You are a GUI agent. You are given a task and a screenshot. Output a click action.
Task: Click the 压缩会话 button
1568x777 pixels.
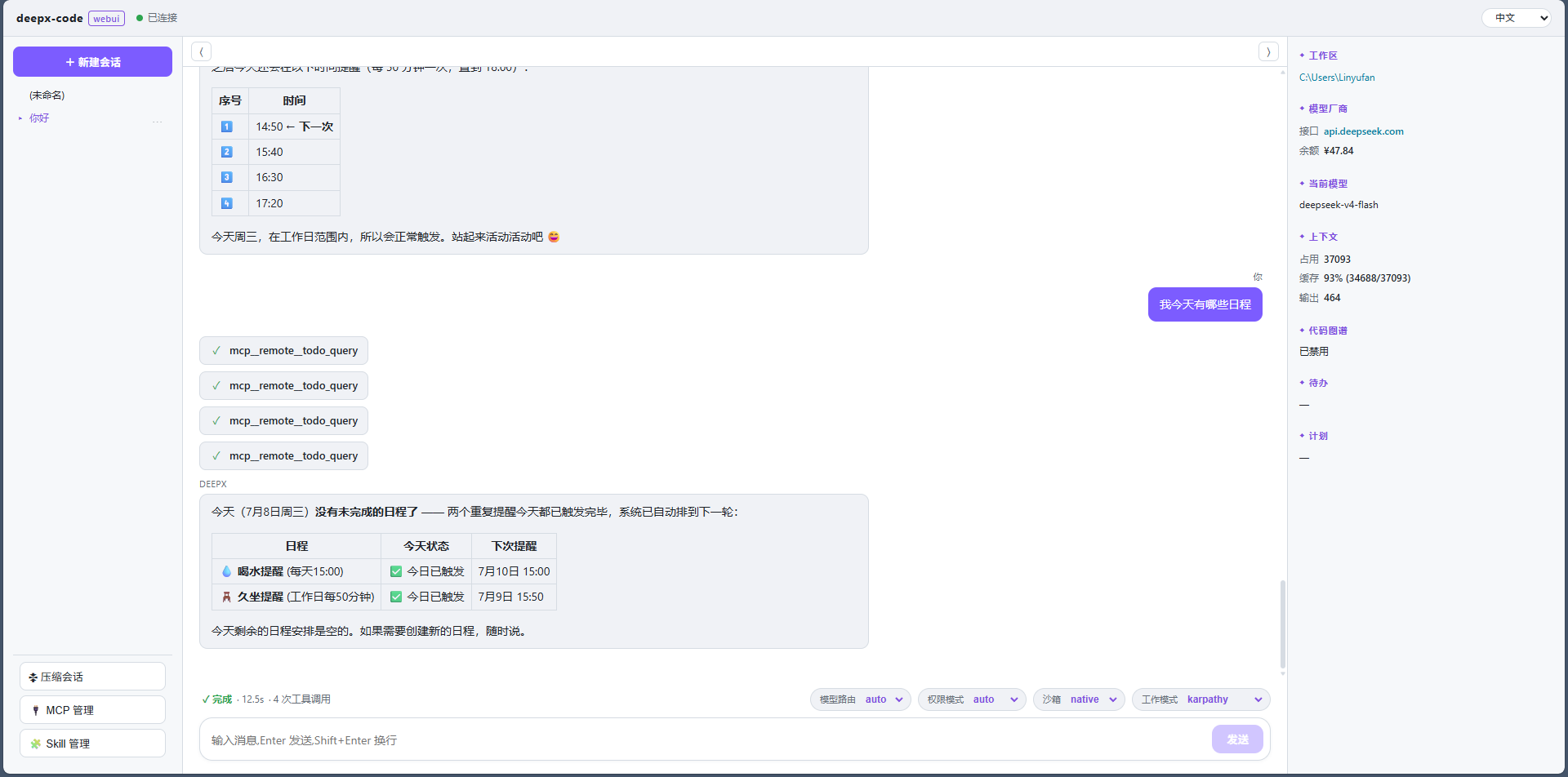pyautogui.click(x=92, y=677)
